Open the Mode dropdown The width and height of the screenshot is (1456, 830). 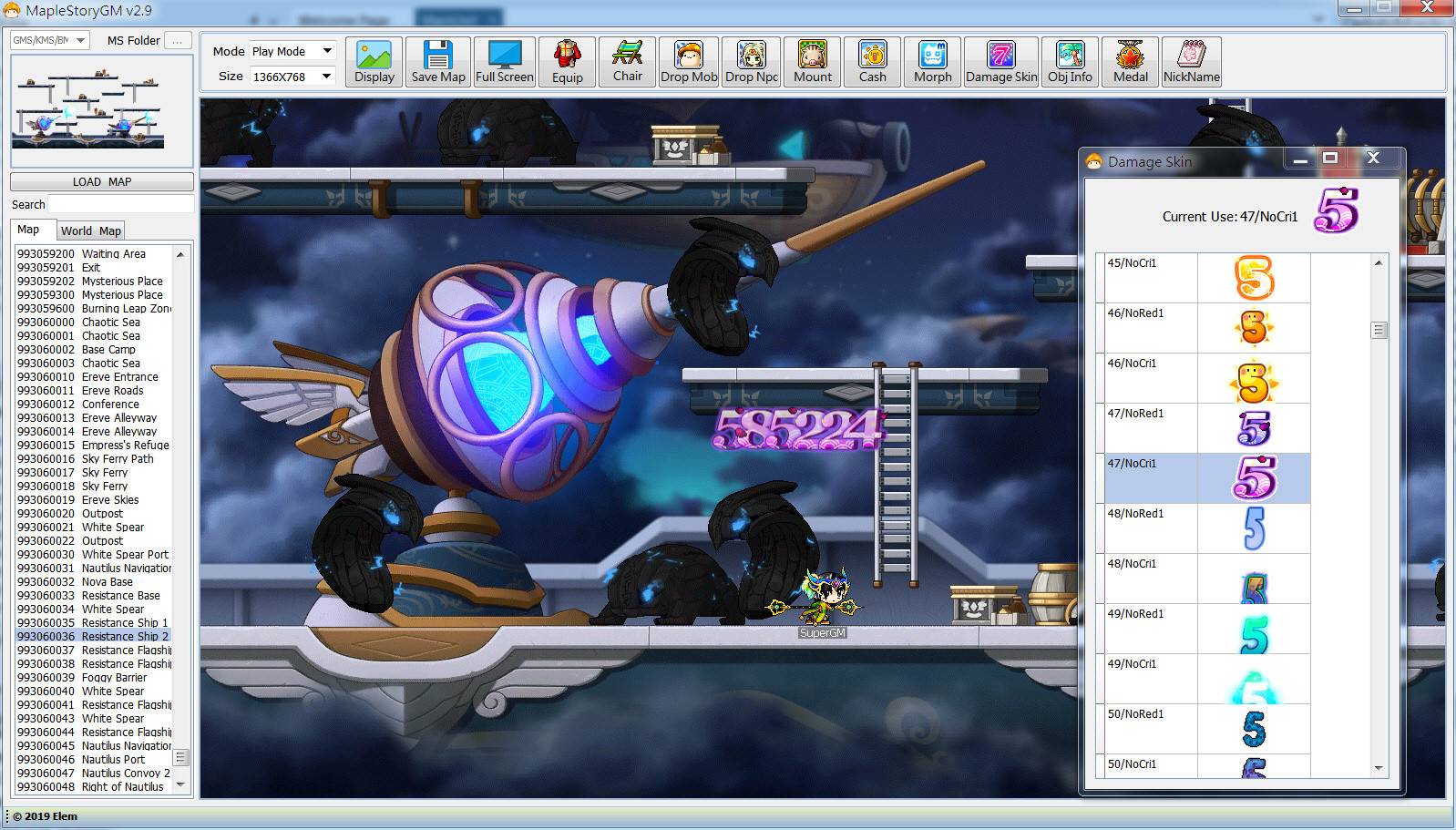coord(292,51)
